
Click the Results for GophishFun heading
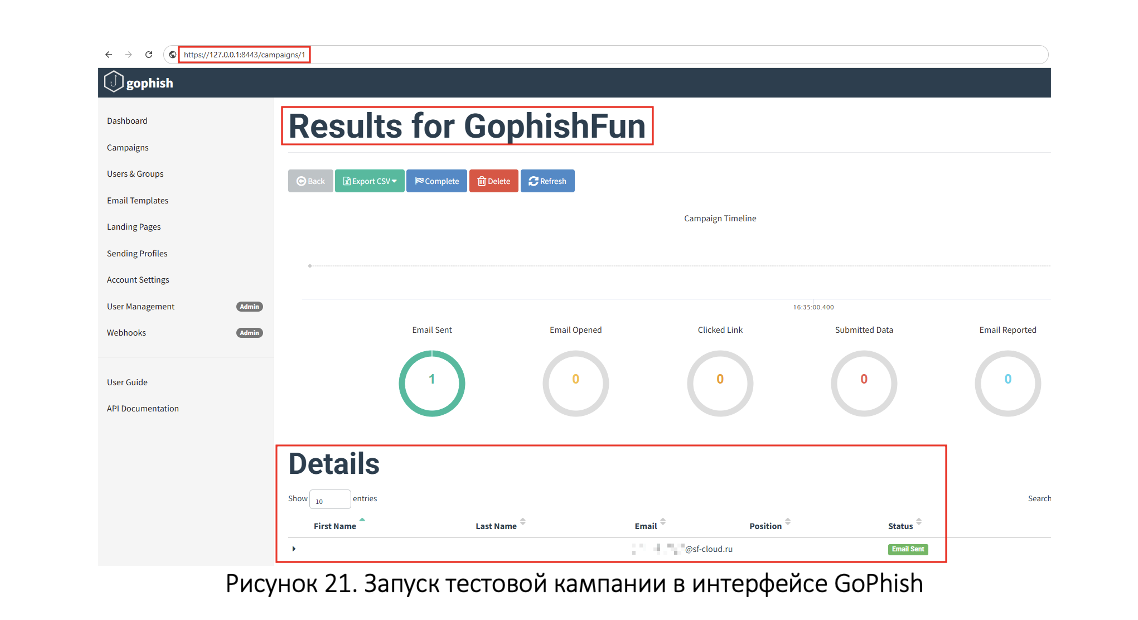tap(467, 126)
